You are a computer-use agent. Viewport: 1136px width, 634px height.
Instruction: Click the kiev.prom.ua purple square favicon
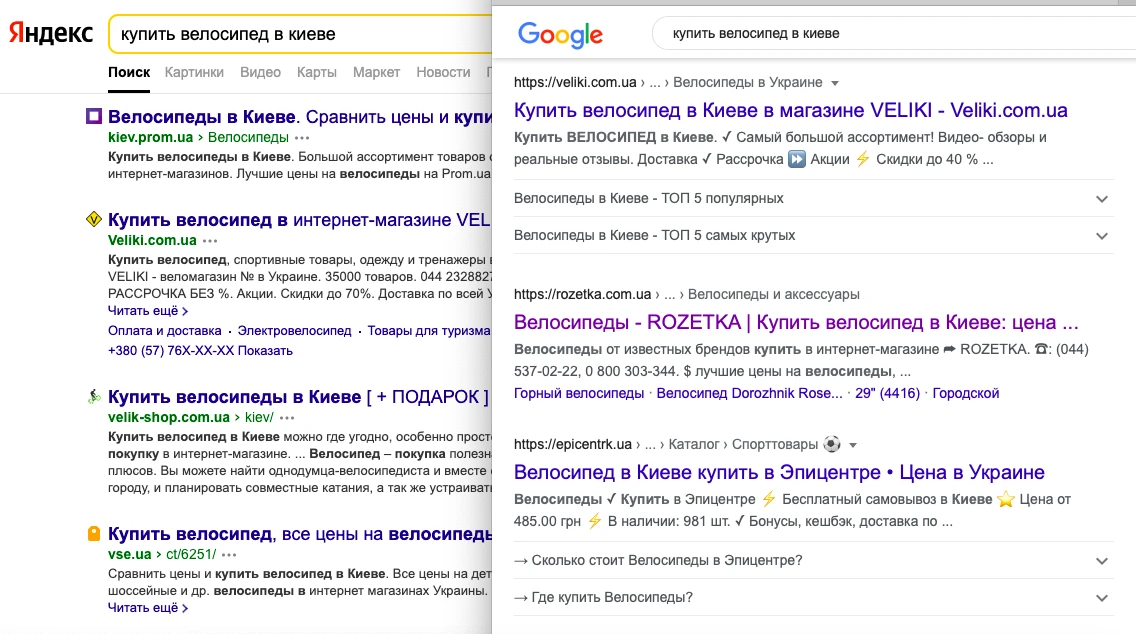pyautogui.click(x=93, y=116)
